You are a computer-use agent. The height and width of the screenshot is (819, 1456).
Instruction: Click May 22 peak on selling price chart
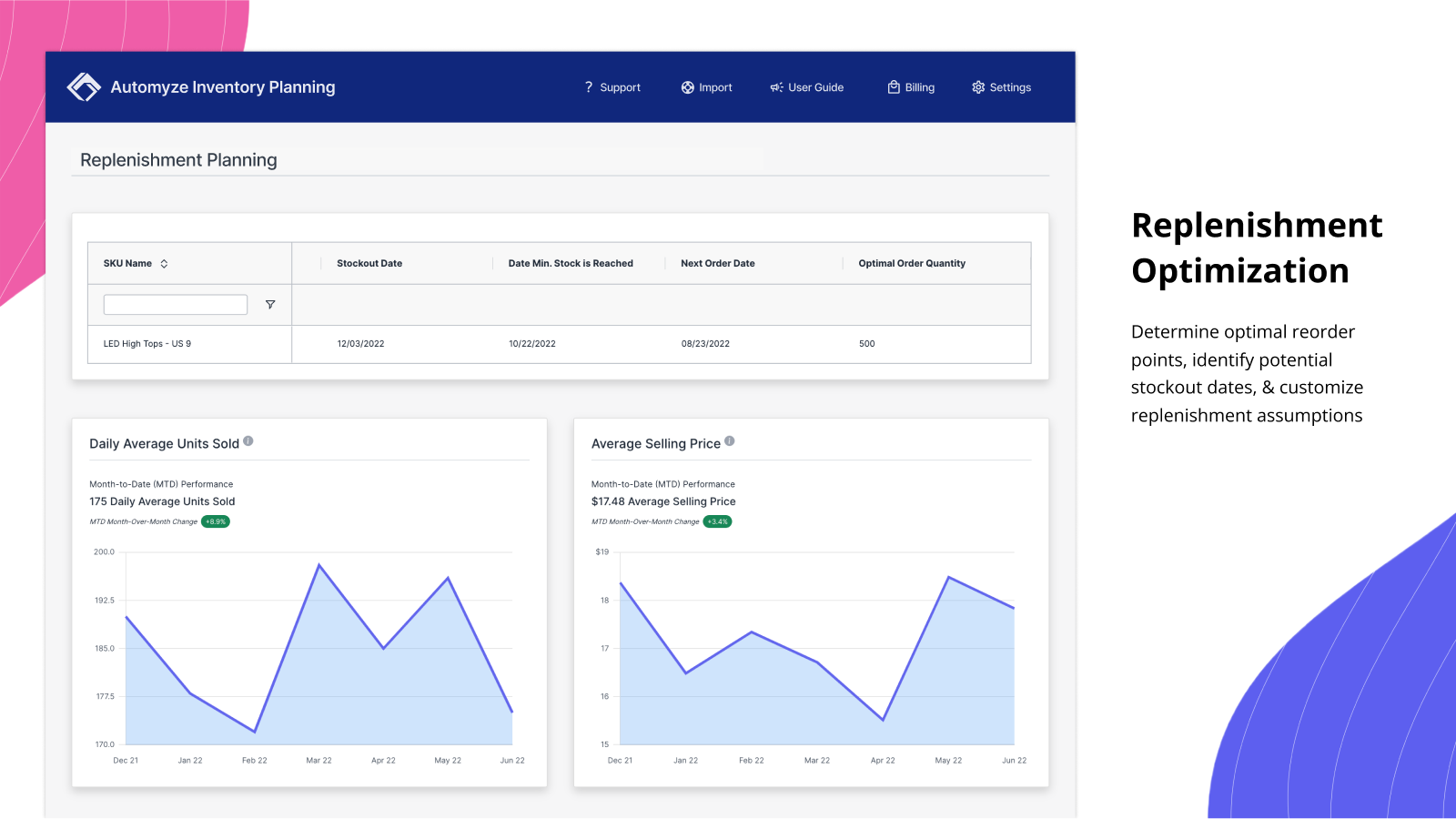click(x=948, y=577)
